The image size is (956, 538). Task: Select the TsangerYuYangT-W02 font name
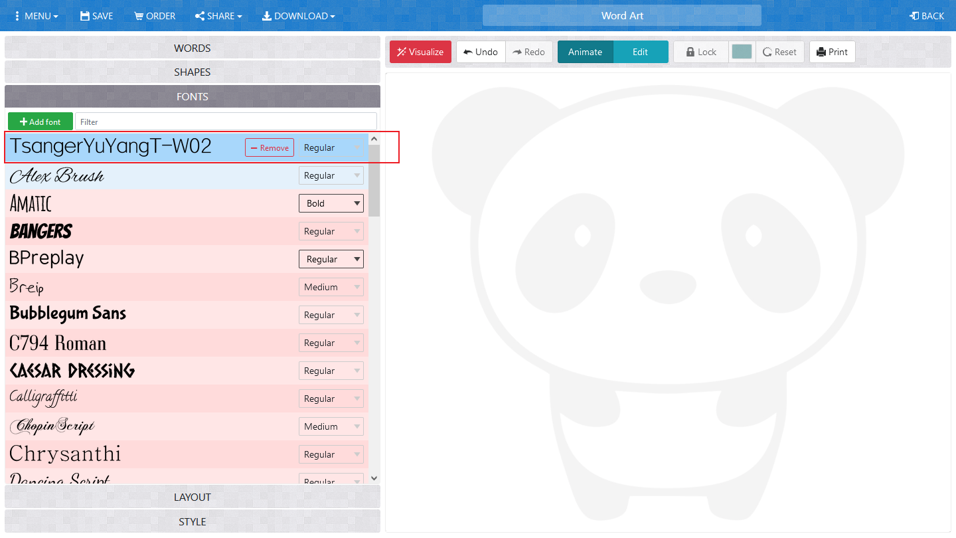pos(110,146)
